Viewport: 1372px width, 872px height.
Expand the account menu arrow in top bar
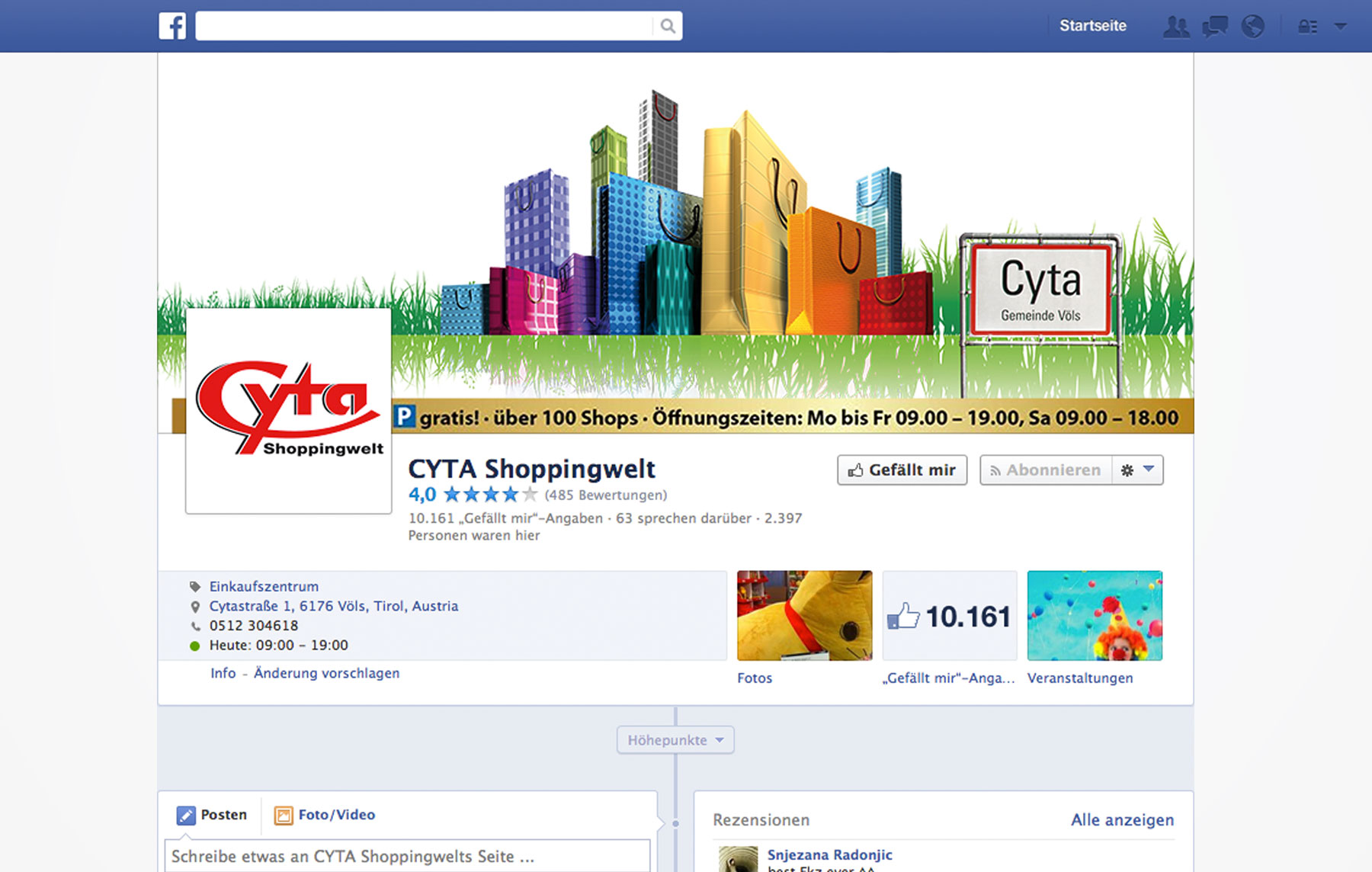click(1341, 27)
